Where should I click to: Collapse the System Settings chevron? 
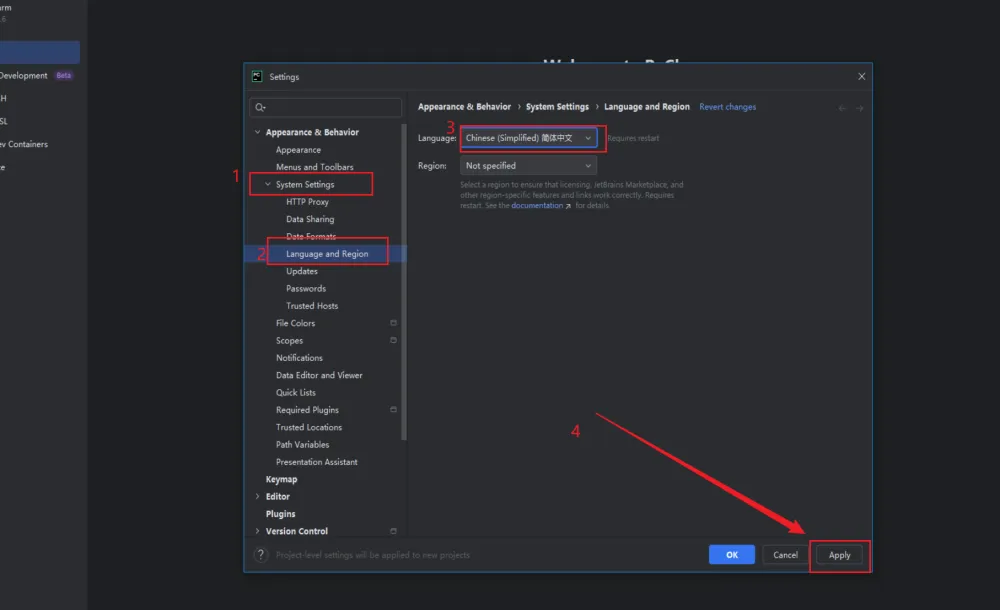pos(268,184)
